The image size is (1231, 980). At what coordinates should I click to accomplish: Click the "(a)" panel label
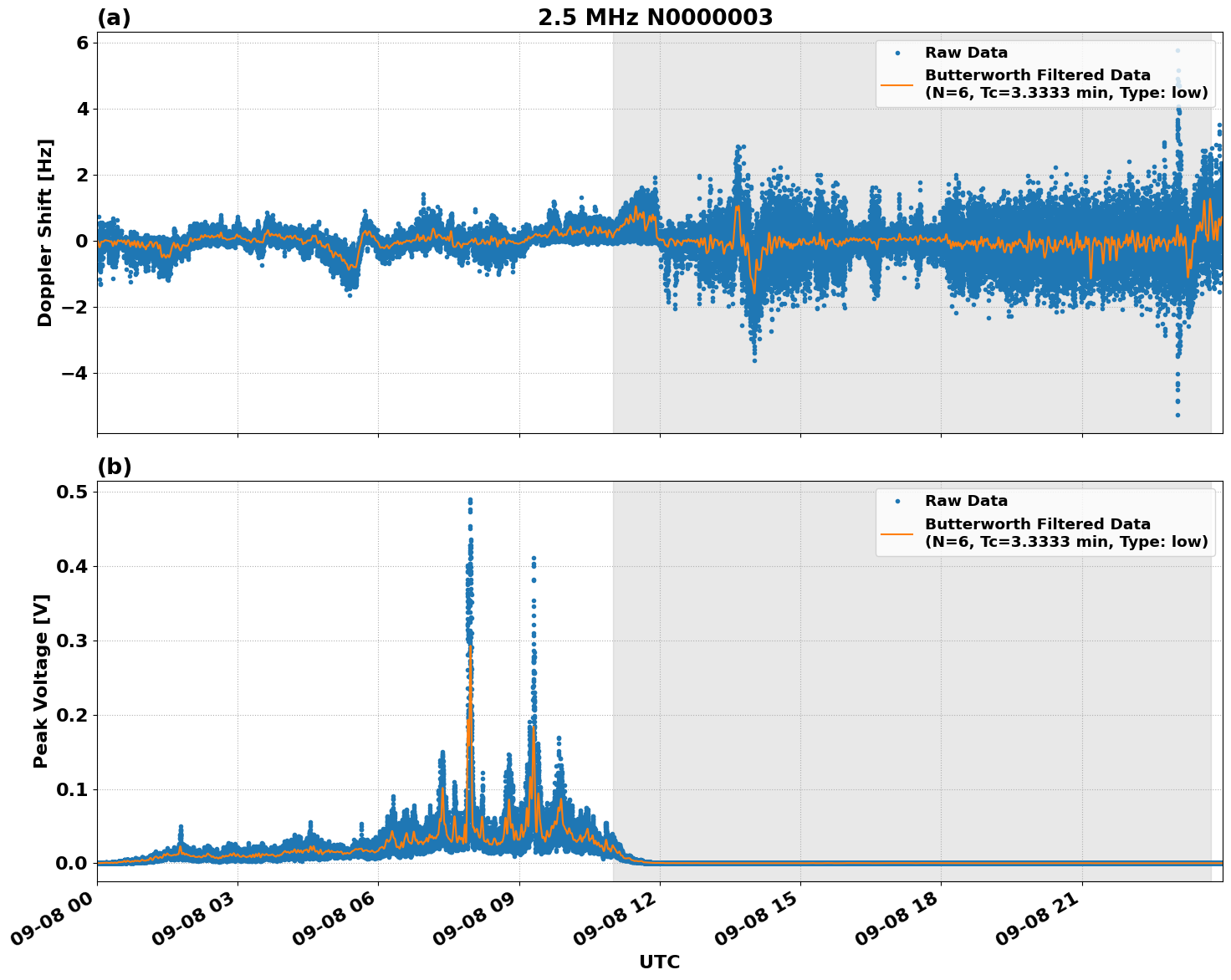114,18
